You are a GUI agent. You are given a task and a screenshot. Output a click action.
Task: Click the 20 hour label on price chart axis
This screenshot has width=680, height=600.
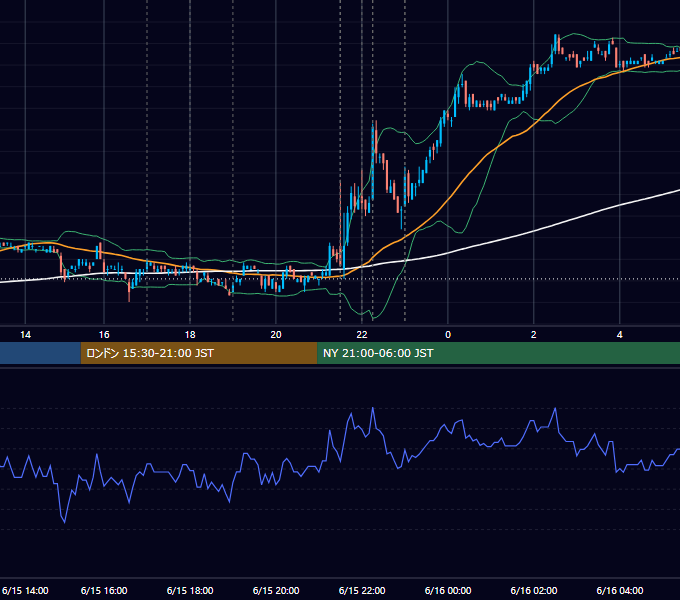(x=276, y=335)
